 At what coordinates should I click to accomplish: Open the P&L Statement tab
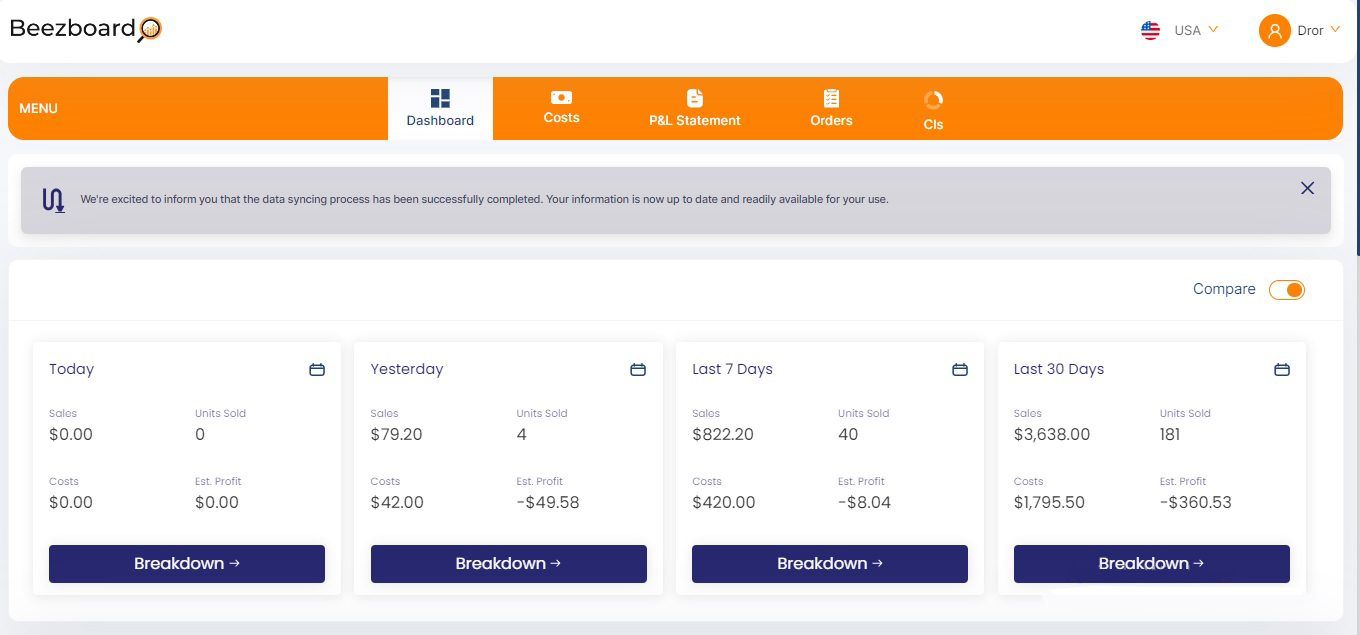pos(695,108)
